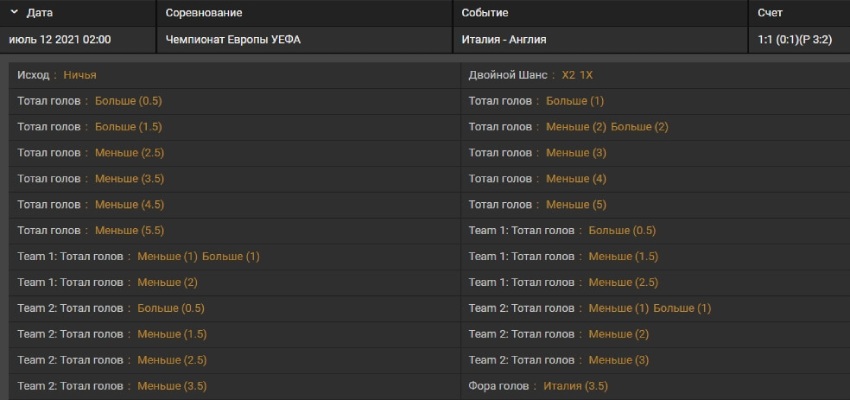Click Team 1 Тотал голов Больше (1)
Image resolution: width=850 pixels, height=400 pixels.
(x=231, y=256)
